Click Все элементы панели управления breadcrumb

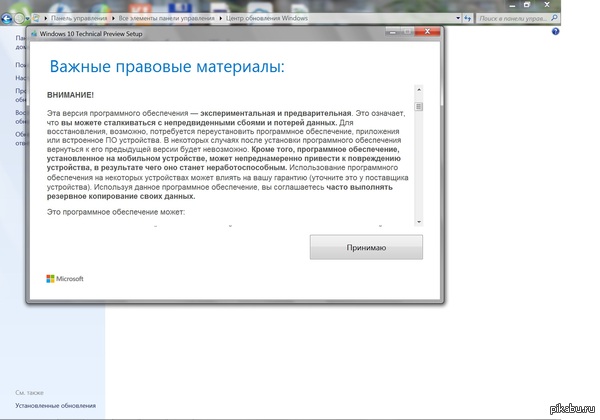[x=166, y=18]
